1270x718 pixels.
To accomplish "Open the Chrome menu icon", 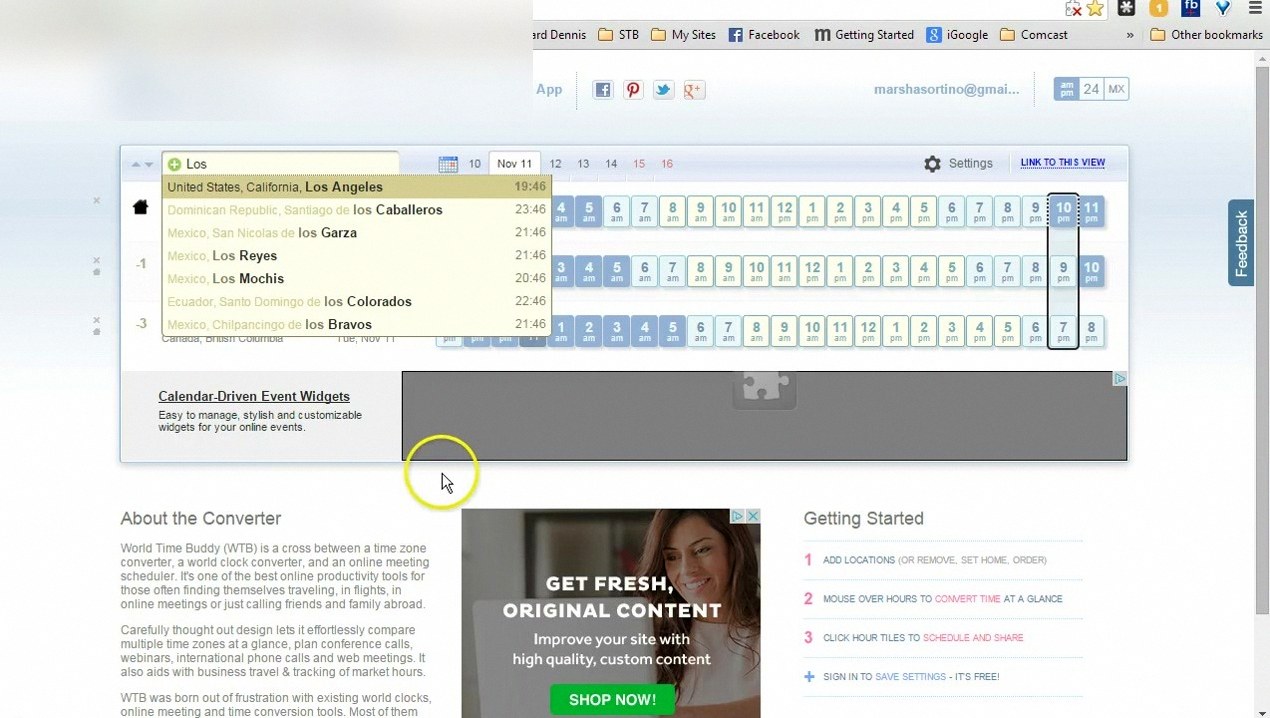I will point(1255,8).
